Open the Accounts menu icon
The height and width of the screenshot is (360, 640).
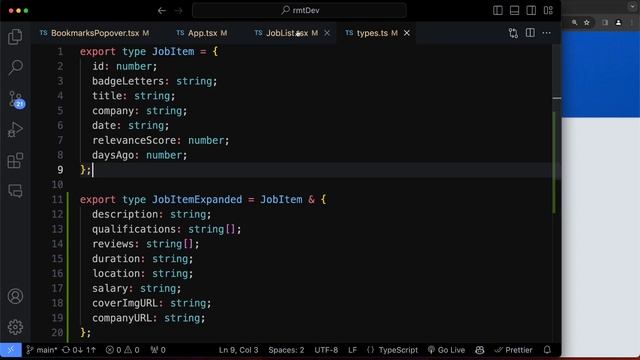point(15,296)
